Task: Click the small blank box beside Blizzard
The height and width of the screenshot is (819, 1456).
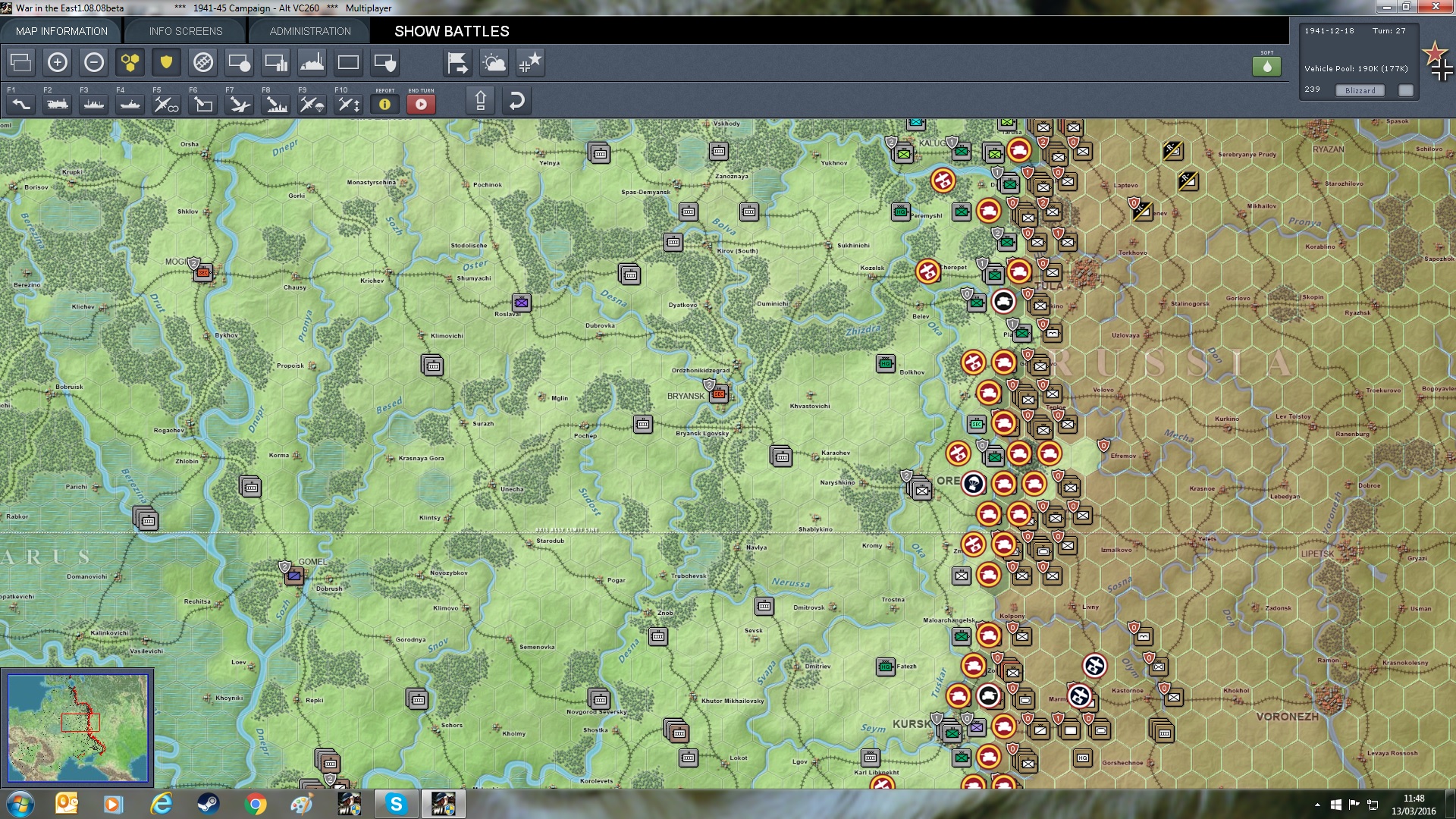Action: coord(1406,90)
